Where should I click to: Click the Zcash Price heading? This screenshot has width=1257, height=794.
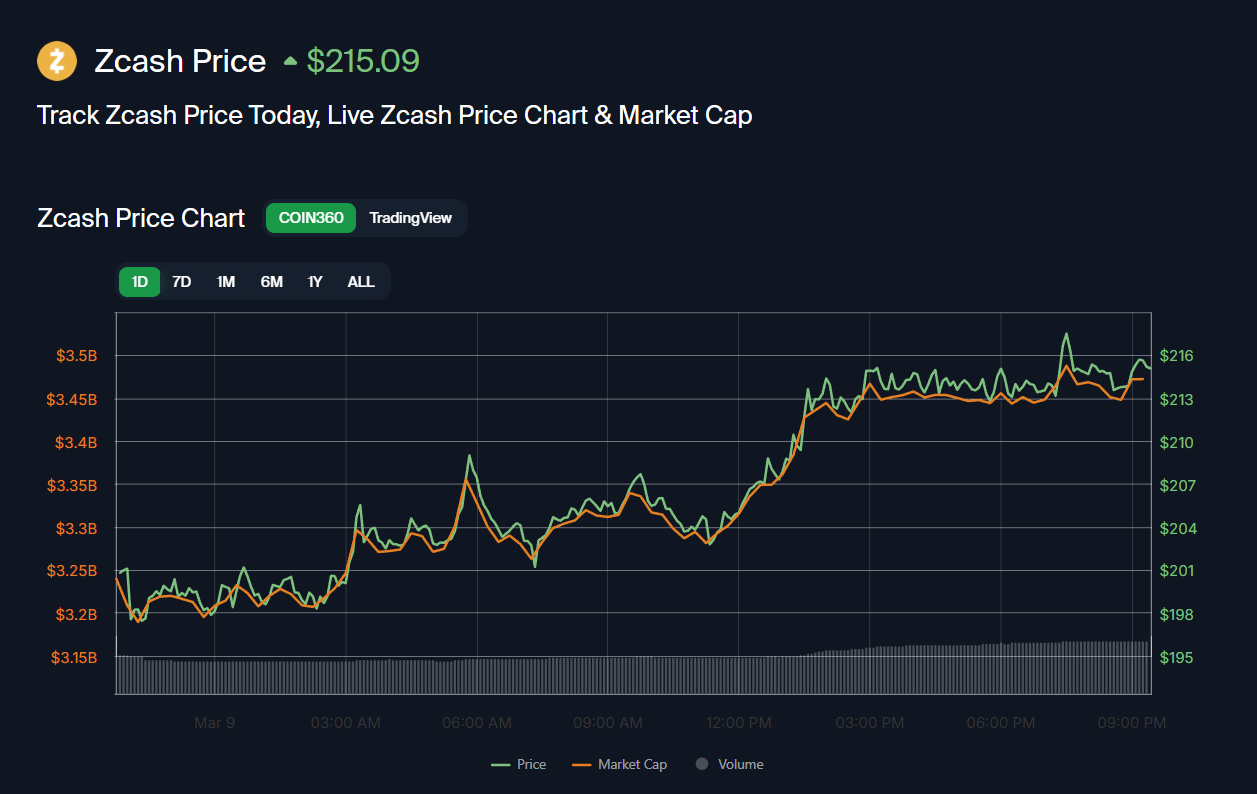coord(180,61)
